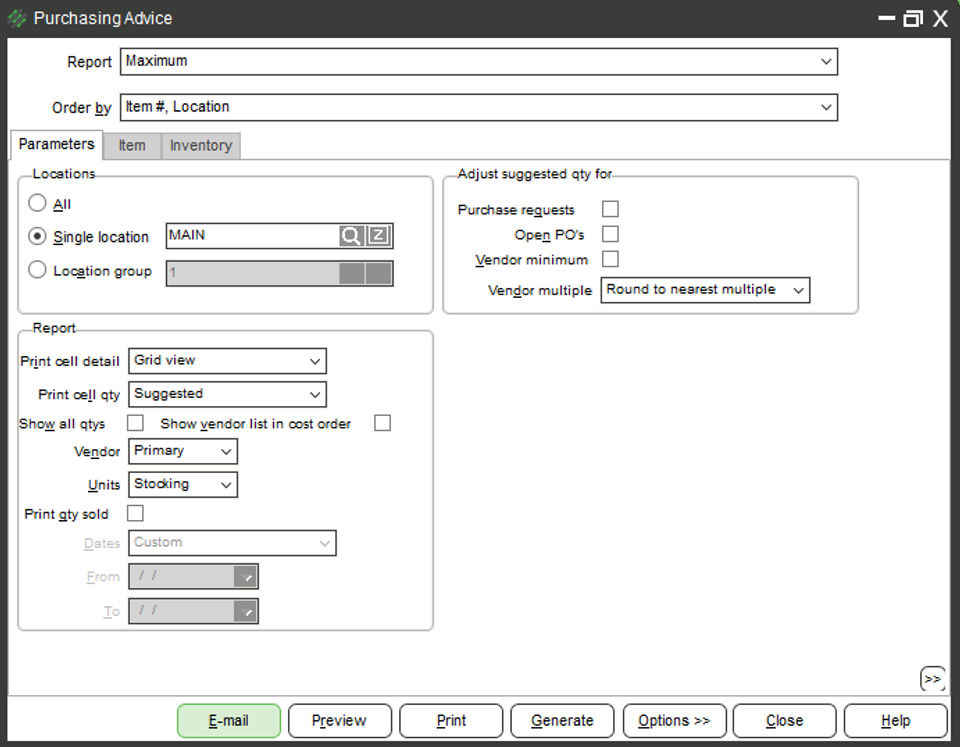Click the location lookup magnifier icon

351,236
